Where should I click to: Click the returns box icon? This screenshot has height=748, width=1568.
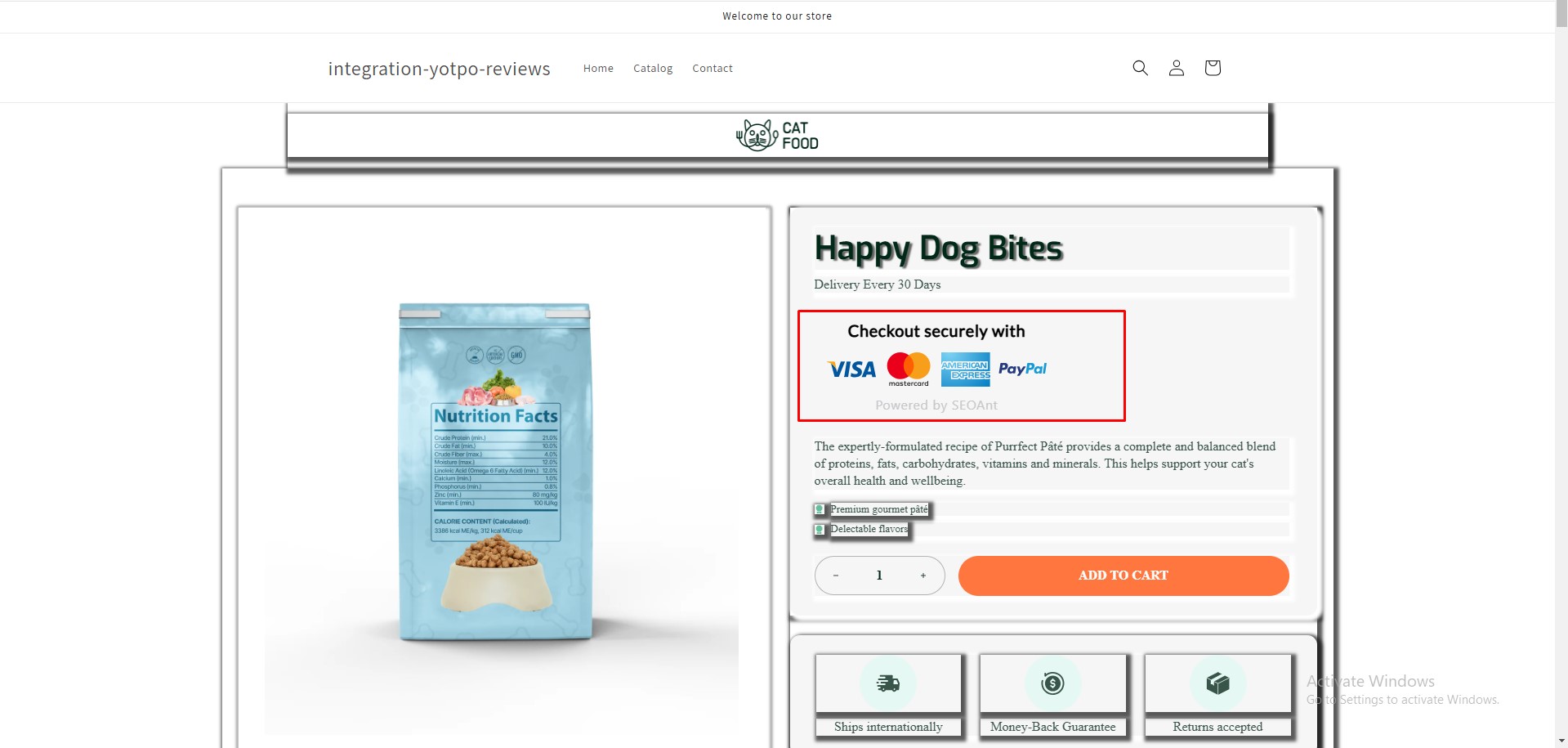1217,683
